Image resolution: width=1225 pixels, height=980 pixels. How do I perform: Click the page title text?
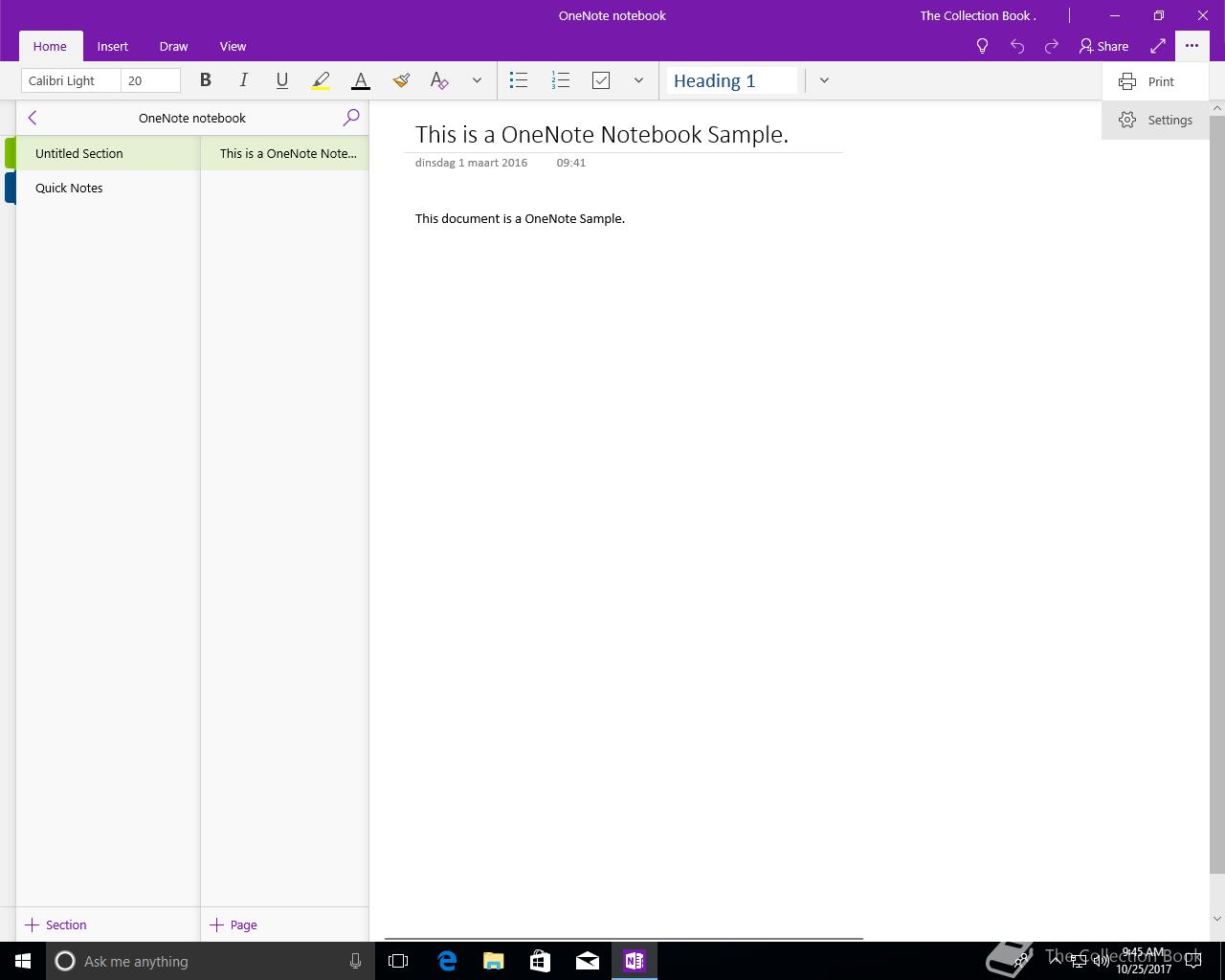tap(602, 134)
